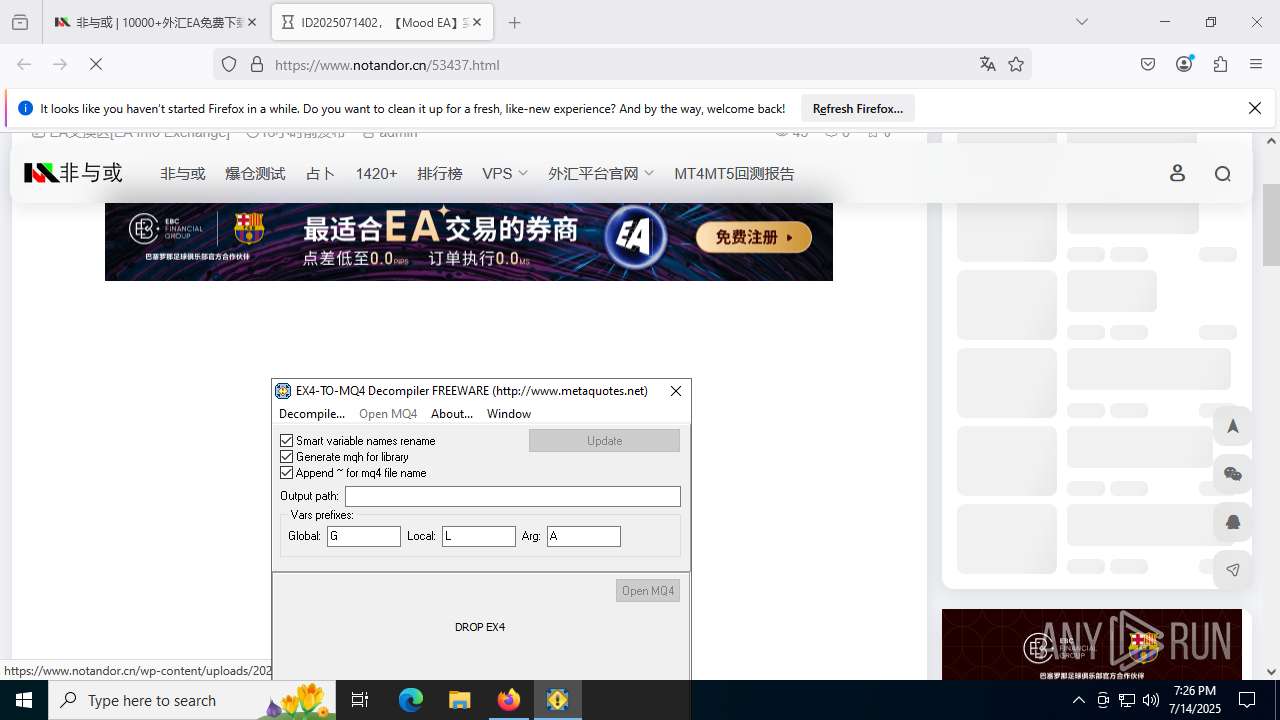Show site security padlock info
Screen dimensions: 1280x720
tap(257, 64)
